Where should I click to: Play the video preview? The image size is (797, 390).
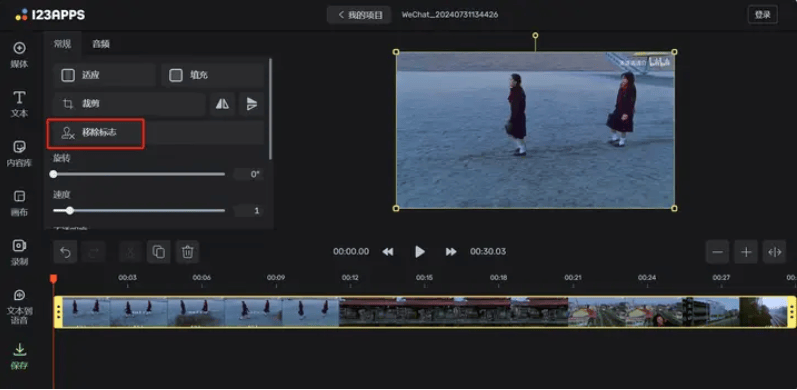point(419,252)
